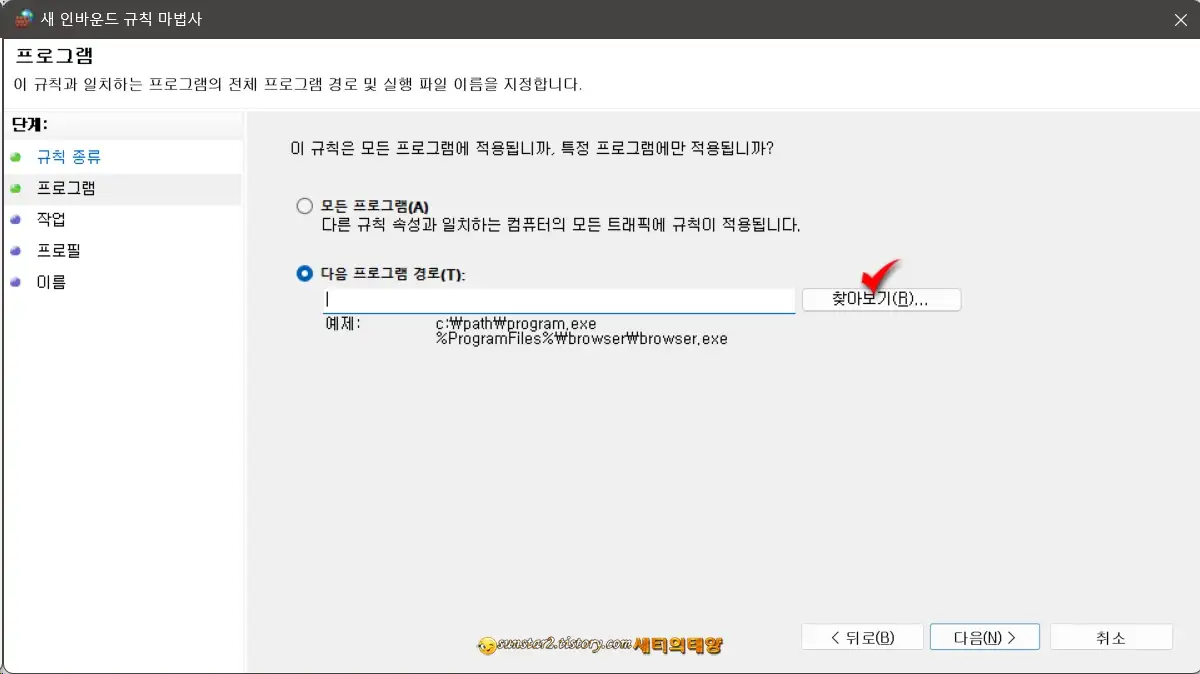The image size is (1200, 674).
Task: Close the 새 인바운드 규칙 마법사 window
Action: click(x=1181, y=19)
